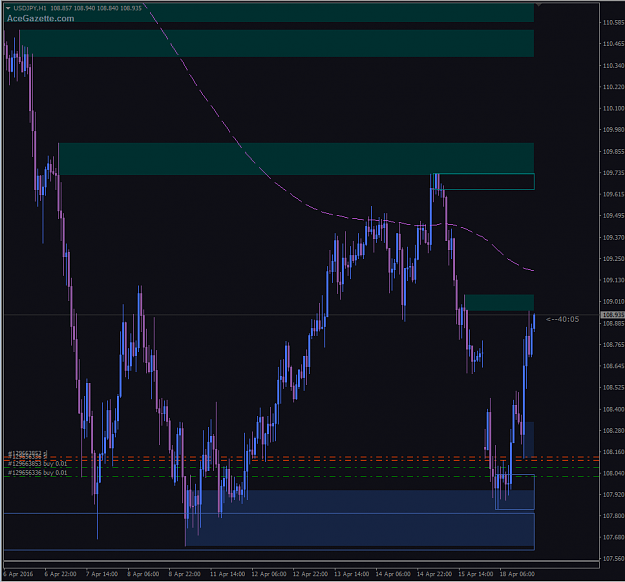Click the 11 Apr 14:00 time label

(227, 574)
